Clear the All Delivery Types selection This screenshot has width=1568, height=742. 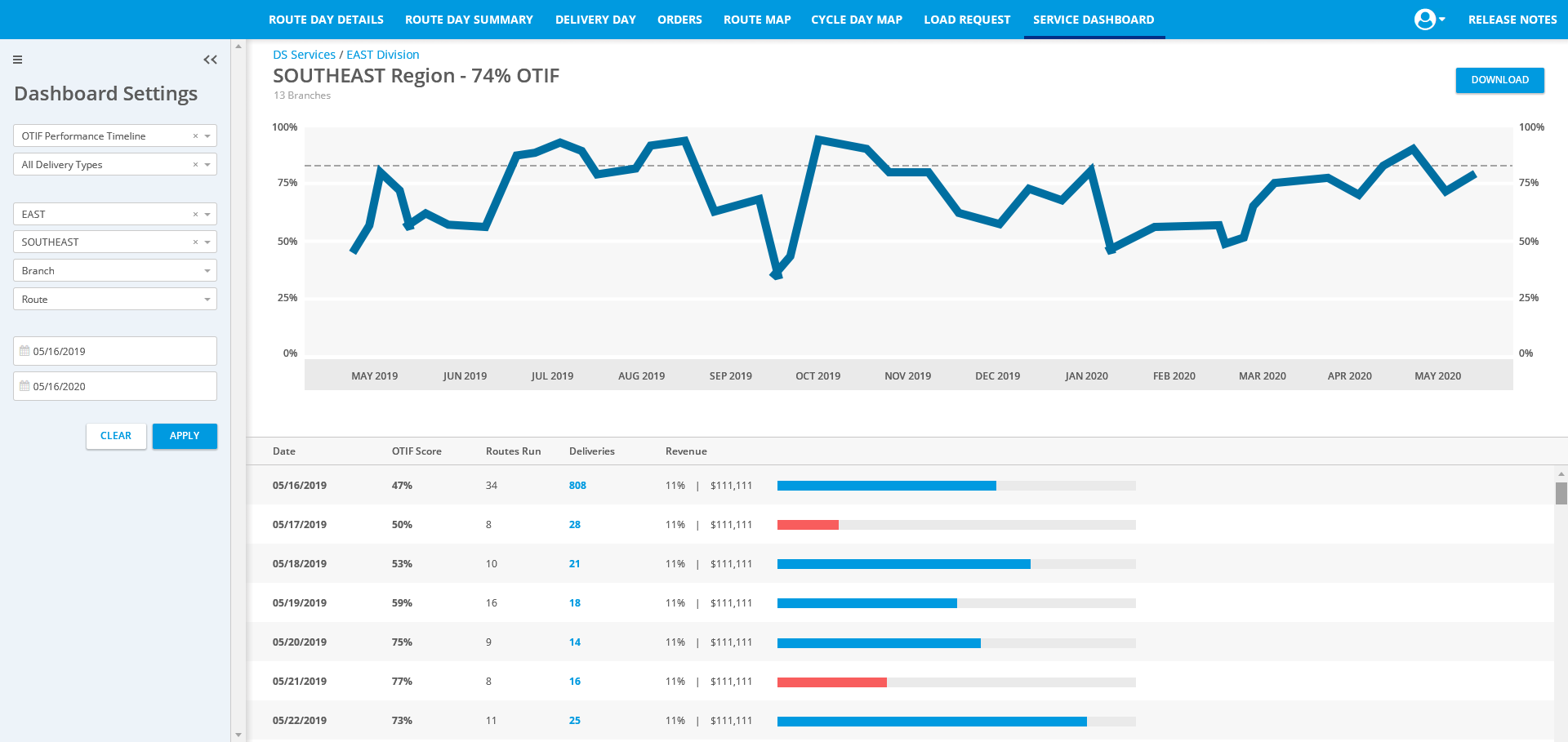[195, 164]
